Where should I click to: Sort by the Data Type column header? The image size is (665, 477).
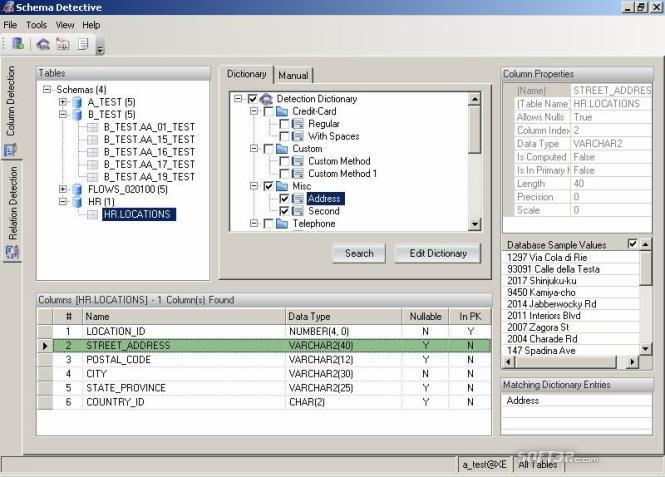pos(343,316)
